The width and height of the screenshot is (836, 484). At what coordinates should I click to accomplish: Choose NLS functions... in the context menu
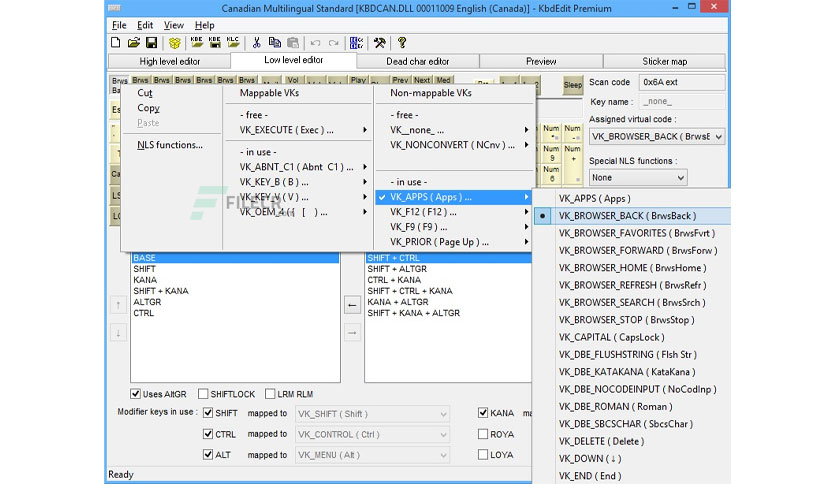[171, 145]
